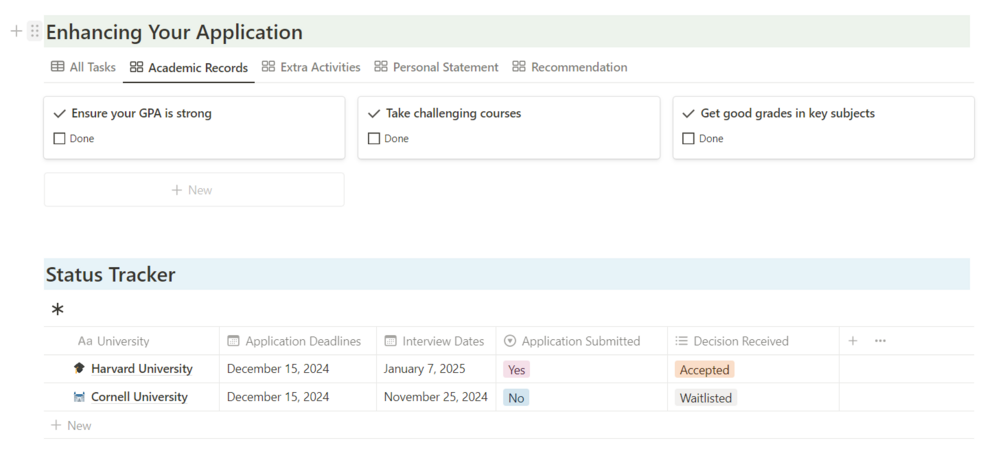Viewport: 1005px width, 456px height.
Task: Click the Cornell University building icon
Action: pyautogui.click(x=80, y=397)
